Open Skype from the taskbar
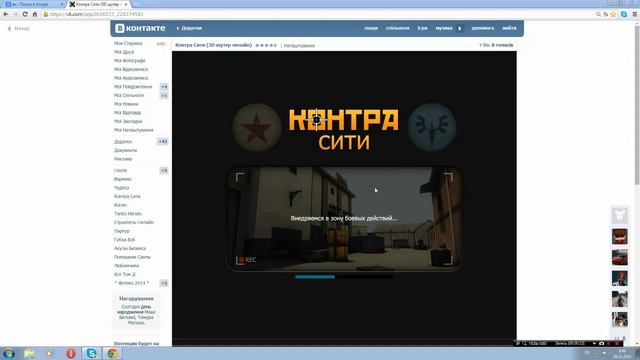This screenshot has width=640, height=360. [91, 353]
